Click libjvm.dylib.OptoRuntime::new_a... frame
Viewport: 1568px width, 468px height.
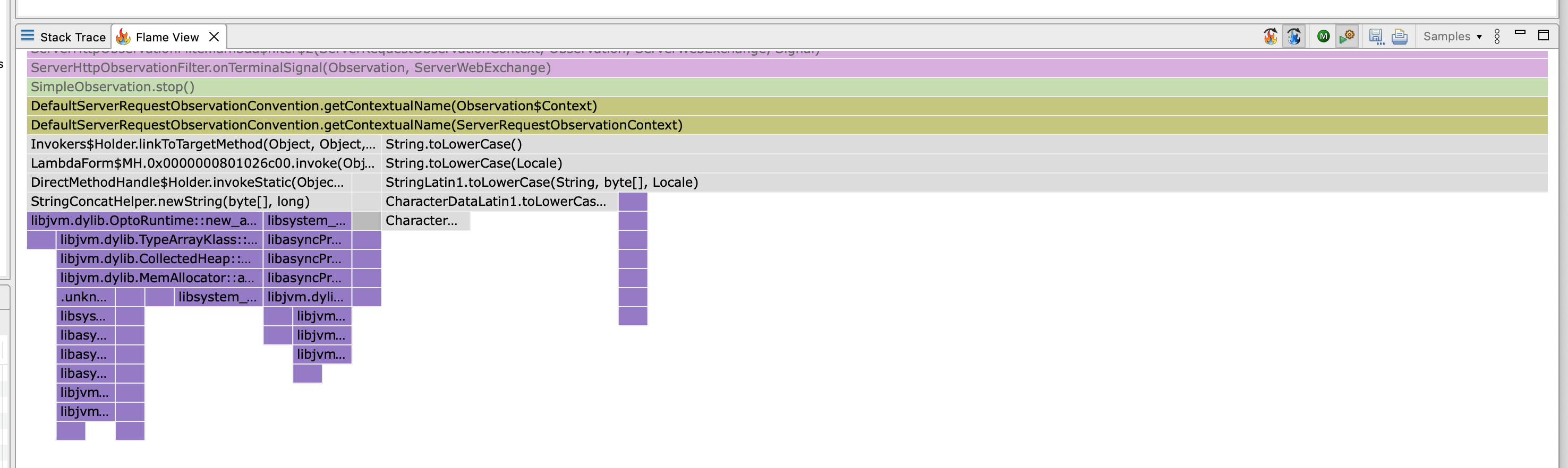pyautogui.click(x=145, y=221)
